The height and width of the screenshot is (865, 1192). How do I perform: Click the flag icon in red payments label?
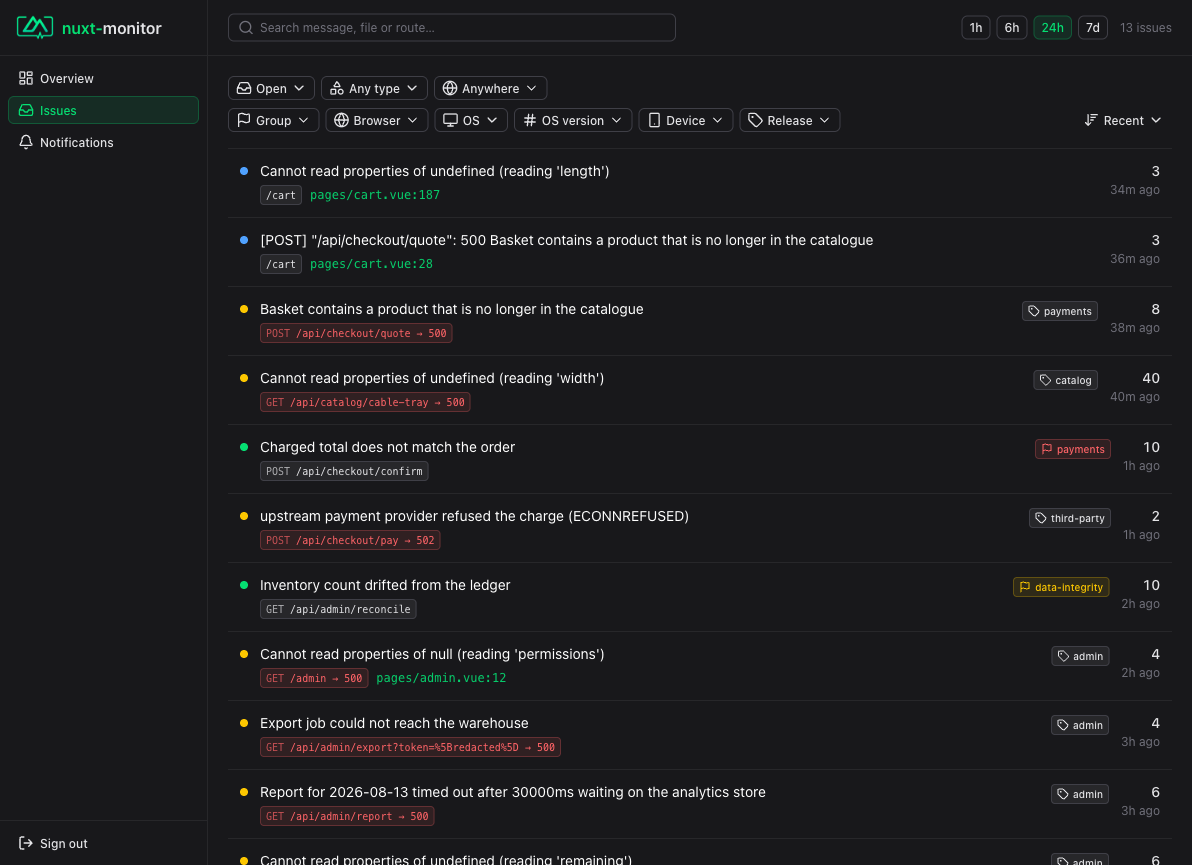pos(1047,449)
